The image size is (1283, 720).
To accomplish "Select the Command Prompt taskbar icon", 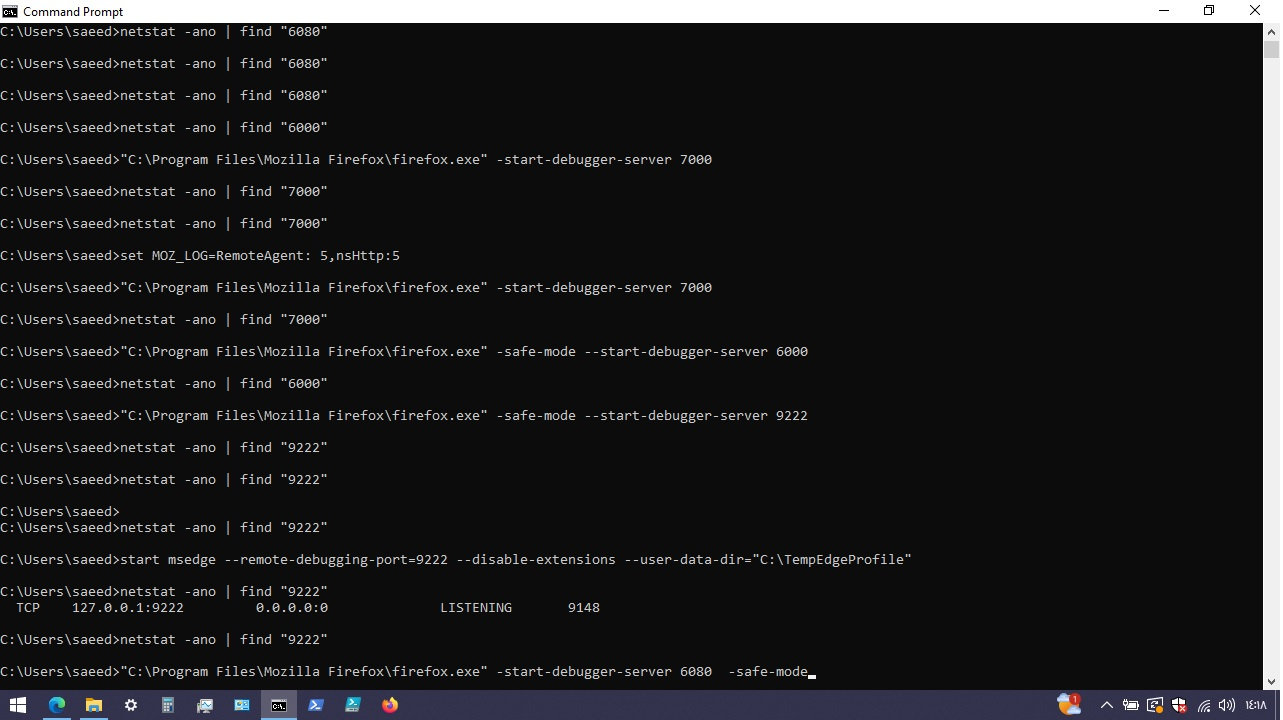I will pyautogui.click(x=279, y=705).
